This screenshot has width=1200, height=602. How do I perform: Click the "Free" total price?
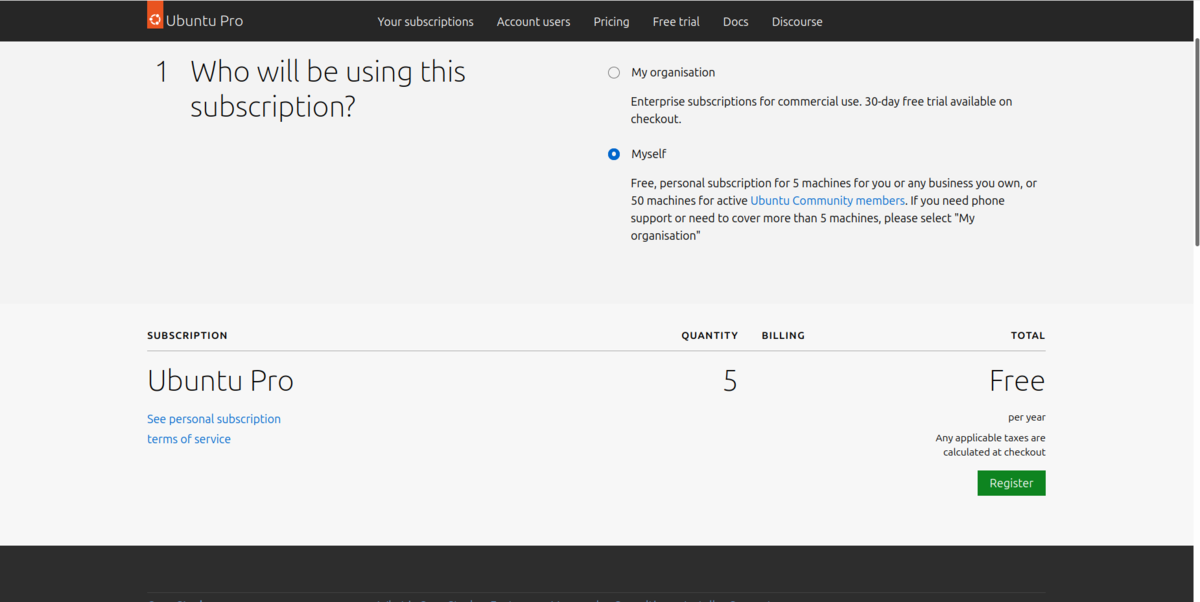1016,381
